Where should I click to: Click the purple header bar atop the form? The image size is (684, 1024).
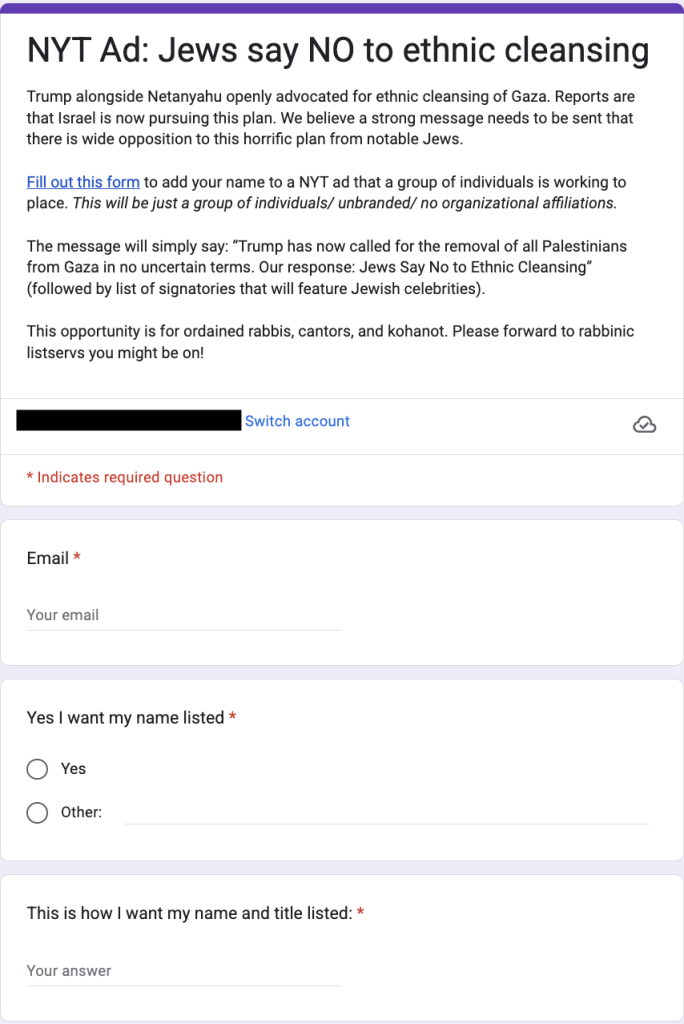point(342,8)
